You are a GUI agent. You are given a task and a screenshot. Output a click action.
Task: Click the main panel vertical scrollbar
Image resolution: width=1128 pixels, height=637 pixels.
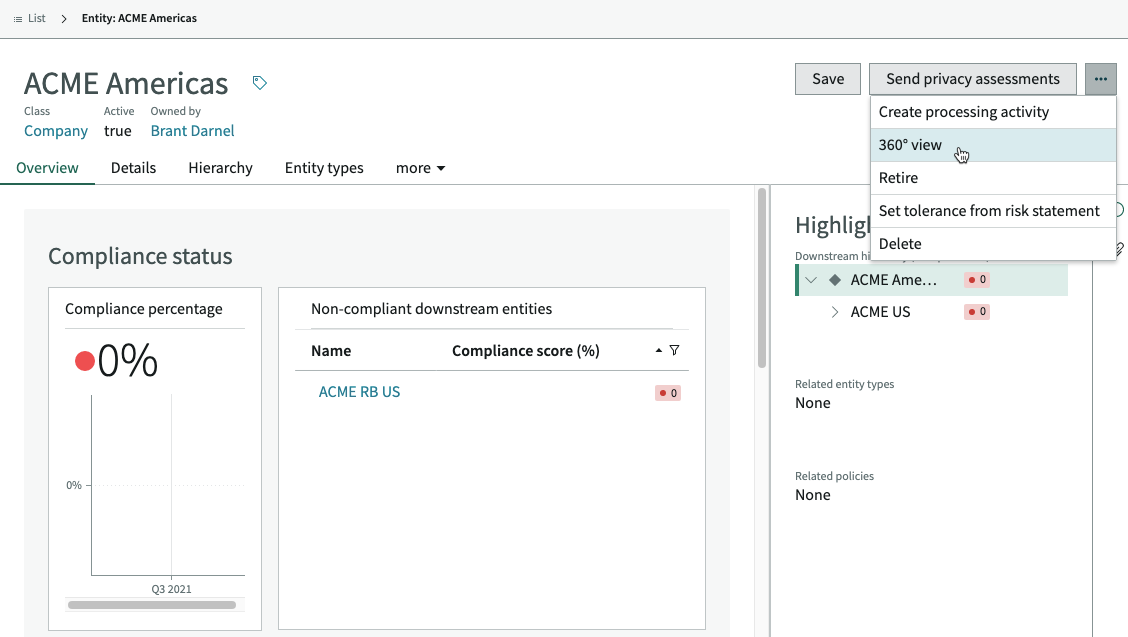point(761,277)
